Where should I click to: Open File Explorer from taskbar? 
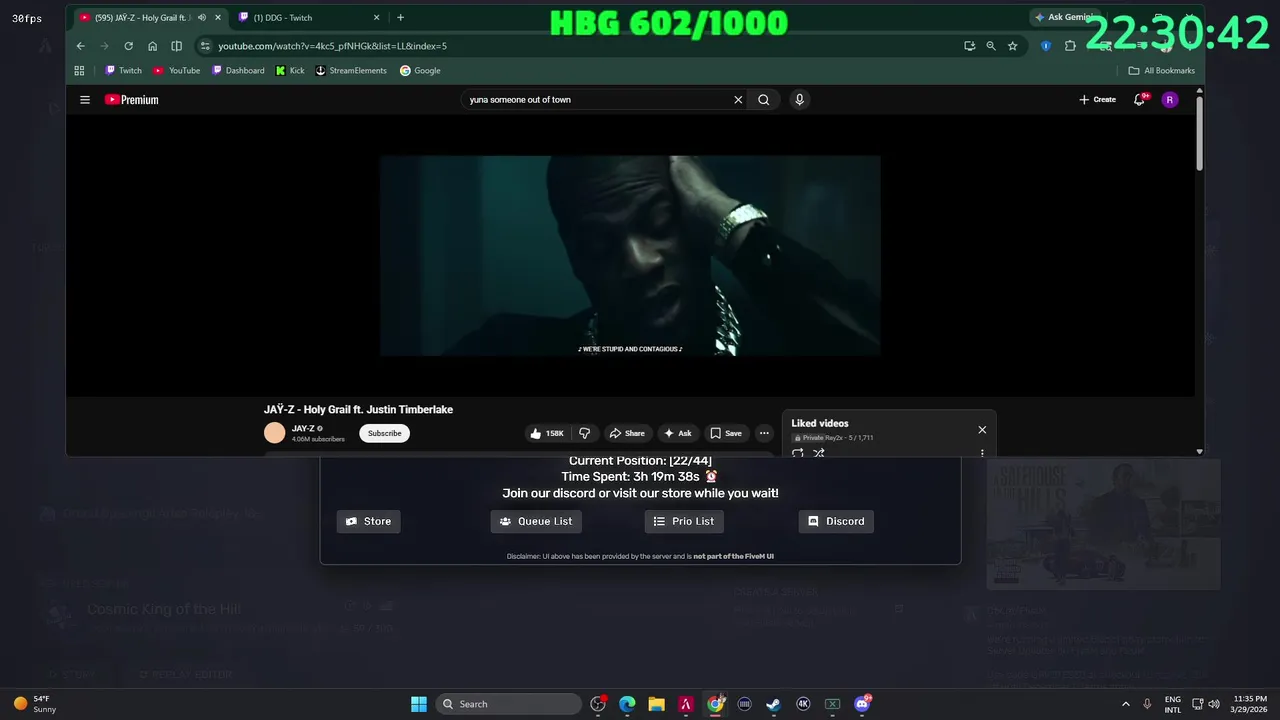coord(656,704)
